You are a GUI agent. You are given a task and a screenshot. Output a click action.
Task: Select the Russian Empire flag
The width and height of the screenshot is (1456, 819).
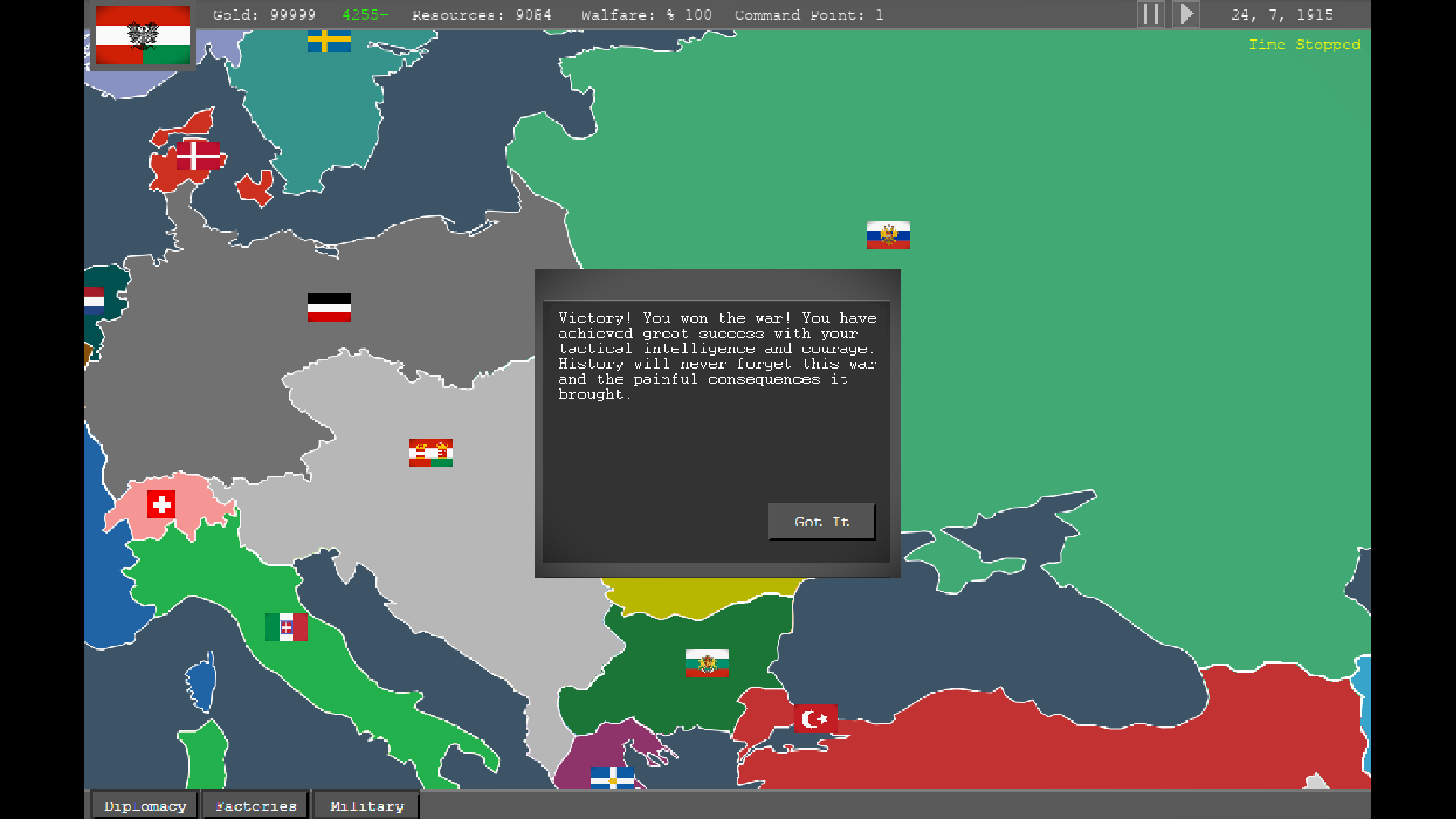pos(888,235)
